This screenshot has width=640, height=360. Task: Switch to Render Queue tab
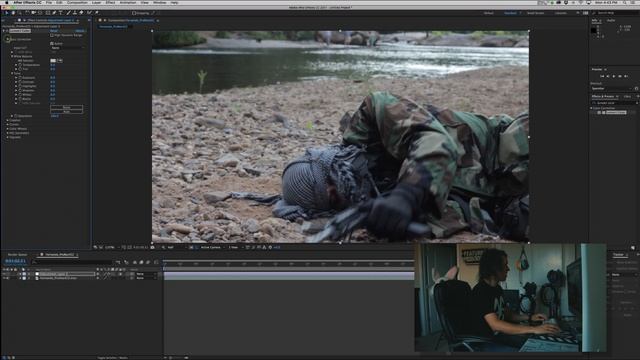(18, 255)
